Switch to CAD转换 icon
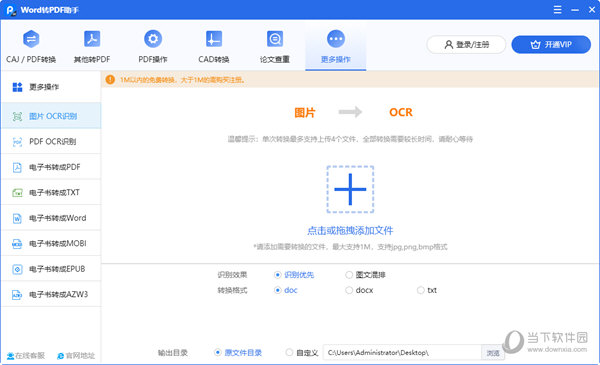 (x=214, y=39)
